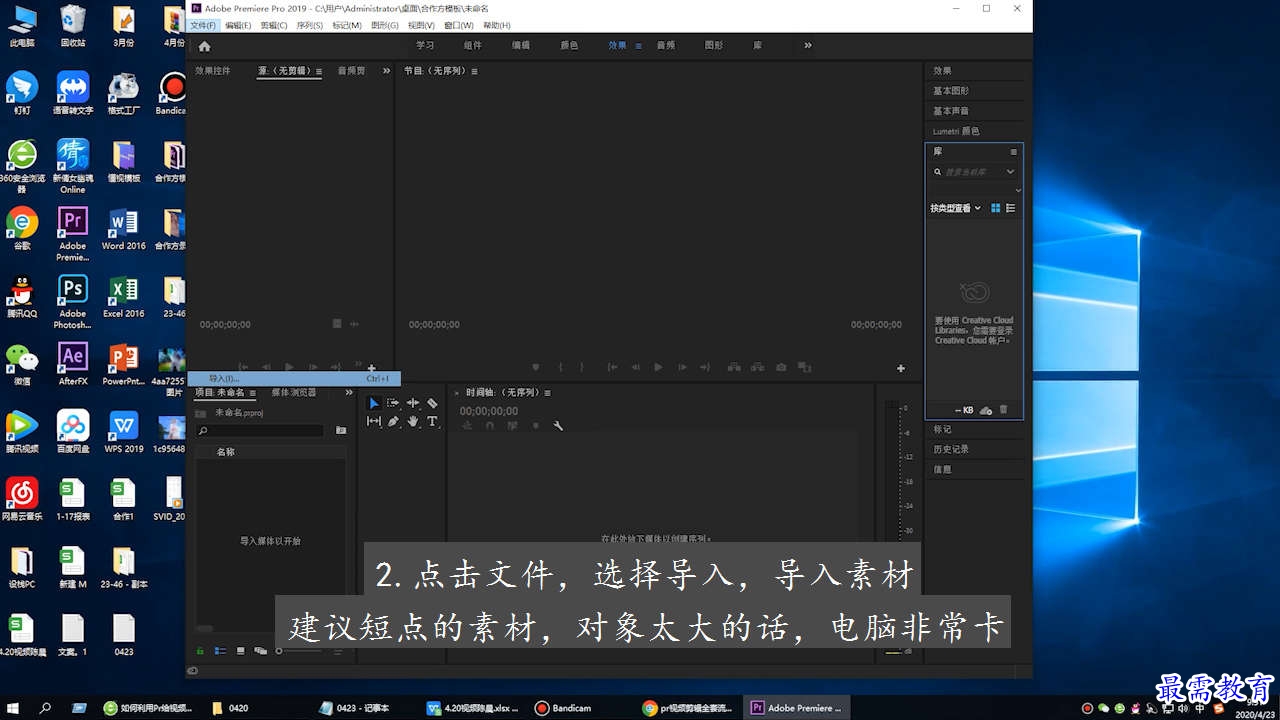Choose 导入(I)... menu entry
This screenshot has height=720, width=1280.
(294, 379)
